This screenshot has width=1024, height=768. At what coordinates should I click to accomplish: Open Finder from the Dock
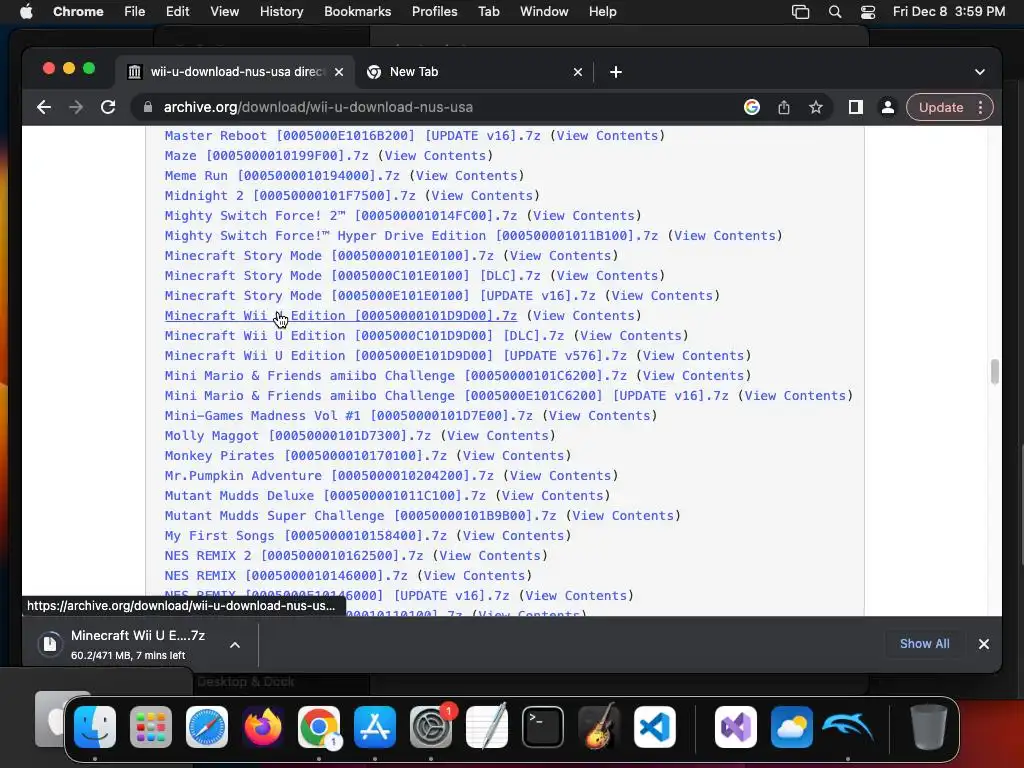[x=95, y=726]
